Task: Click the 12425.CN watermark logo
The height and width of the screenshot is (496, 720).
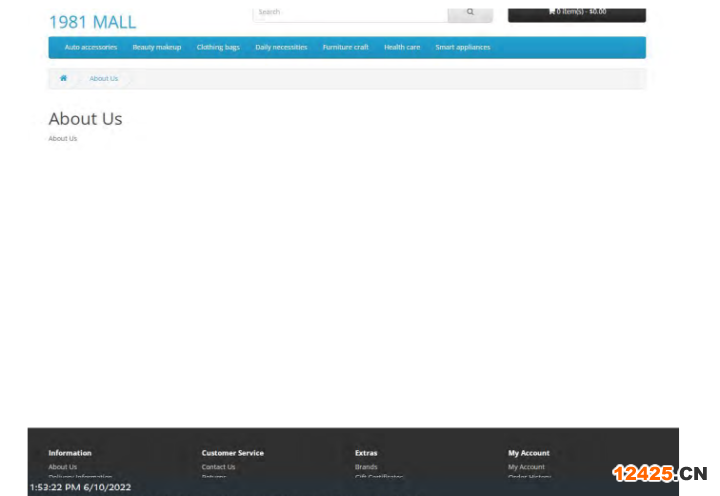Action: click(659, 473)
